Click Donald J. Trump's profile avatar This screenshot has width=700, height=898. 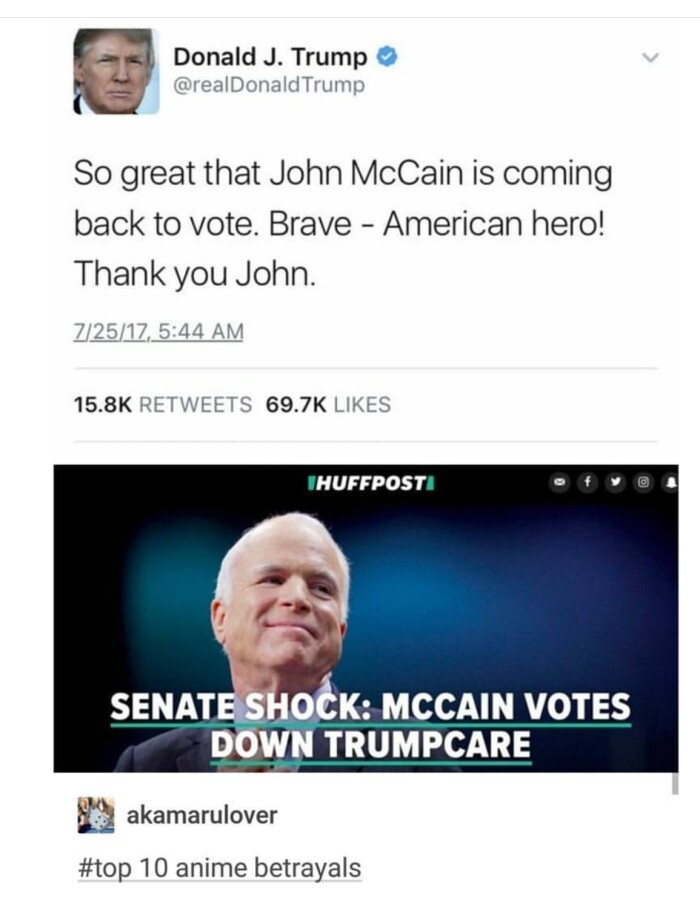click(116, 71)
